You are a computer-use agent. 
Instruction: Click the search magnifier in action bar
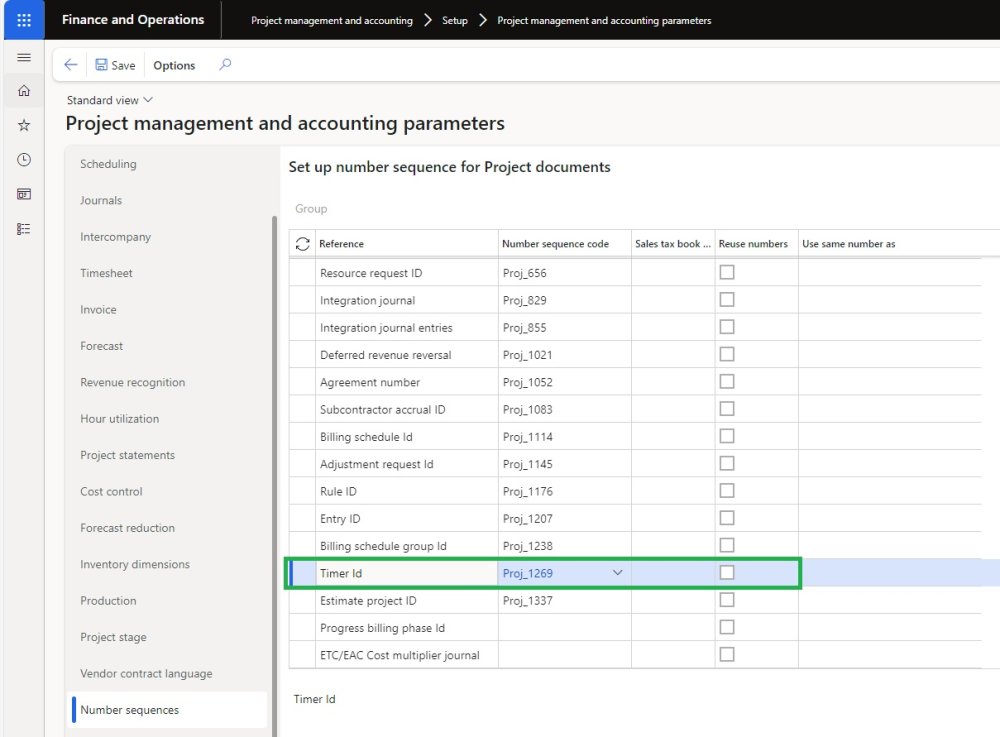point(225,65)
